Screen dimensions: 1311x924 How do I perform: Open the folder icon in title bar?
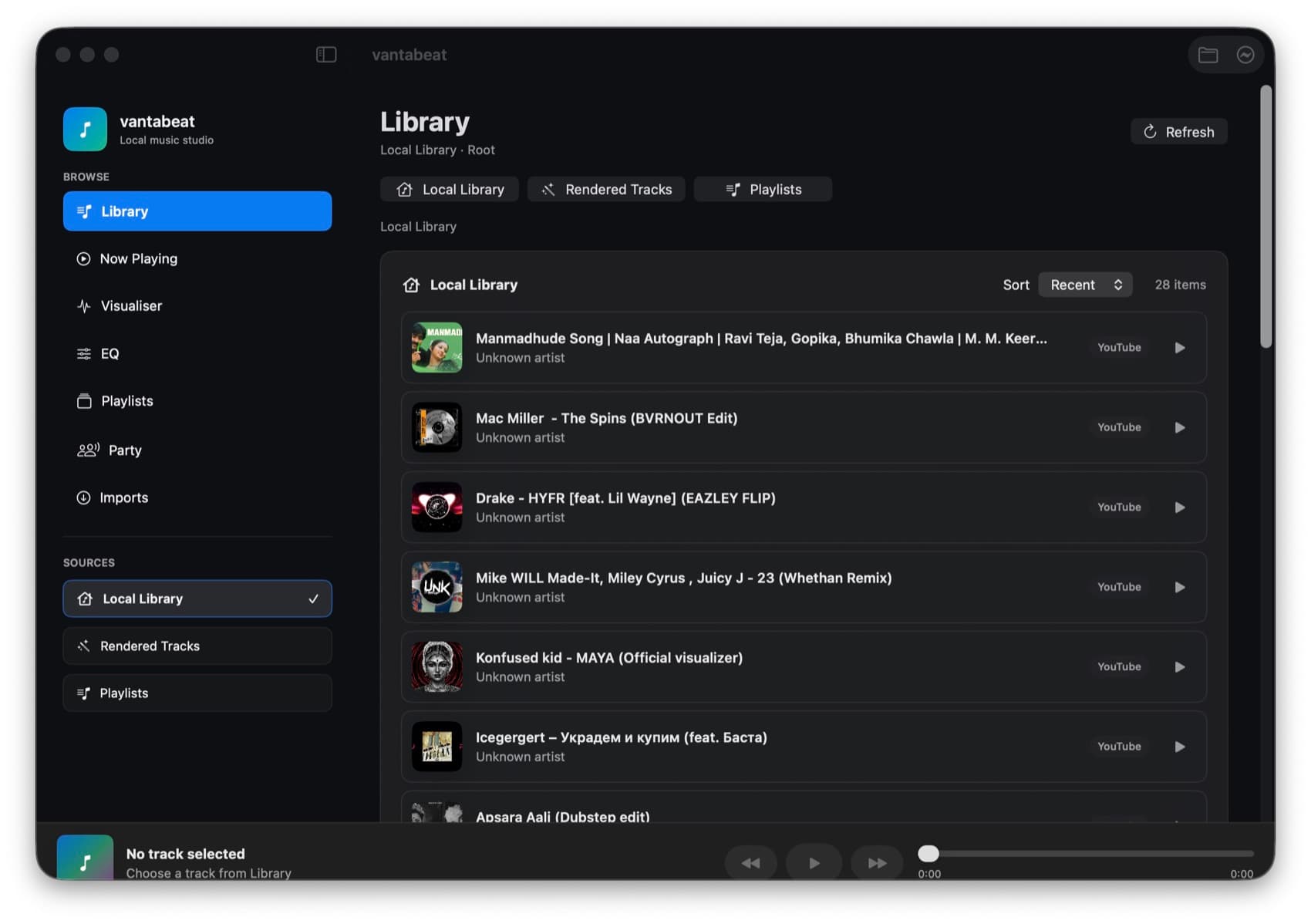coord(1208,55)
